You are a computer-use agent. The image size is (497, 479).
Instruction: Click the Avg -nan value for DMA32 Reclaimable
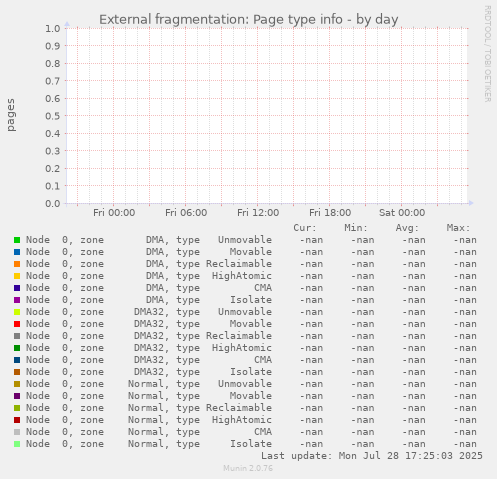[x=414, y=336]
